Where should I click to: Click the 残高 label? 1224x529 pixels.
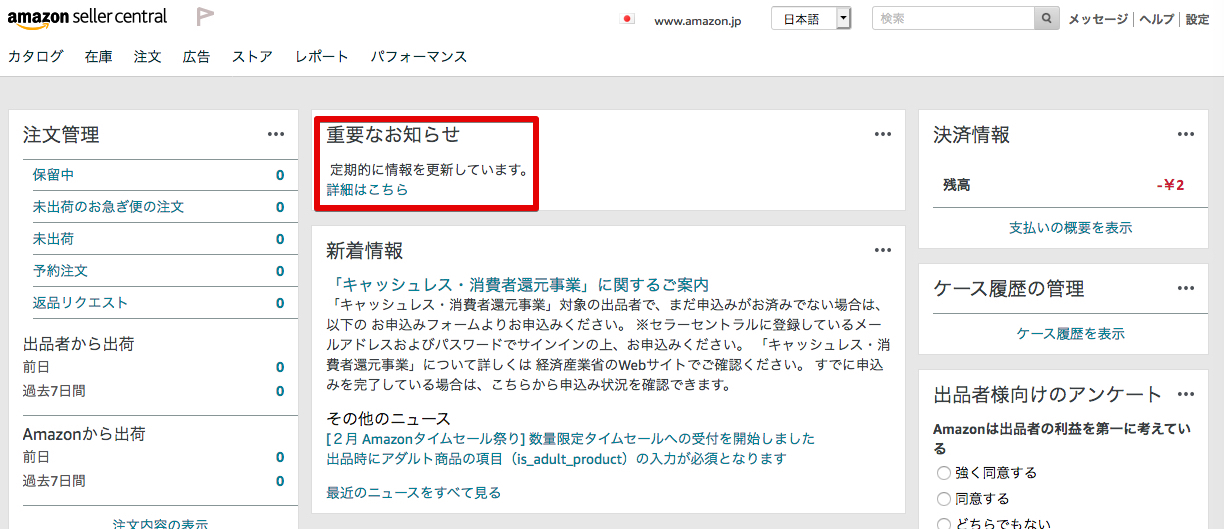957,185
